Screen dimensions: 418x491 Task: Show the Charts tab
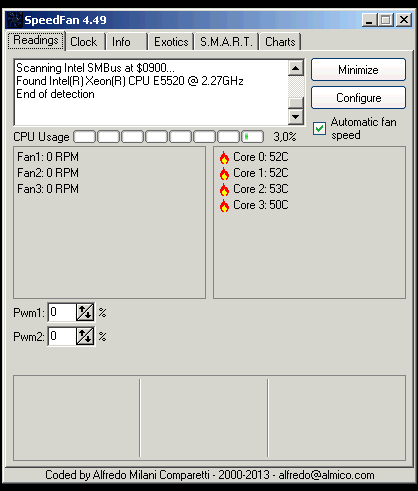[x=280, y=42]
